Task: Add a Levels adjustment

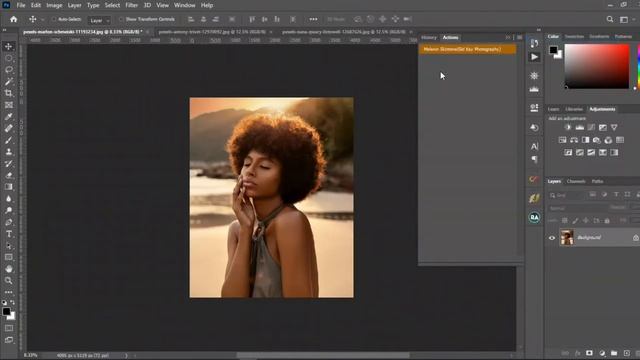Action: point(580,127)
